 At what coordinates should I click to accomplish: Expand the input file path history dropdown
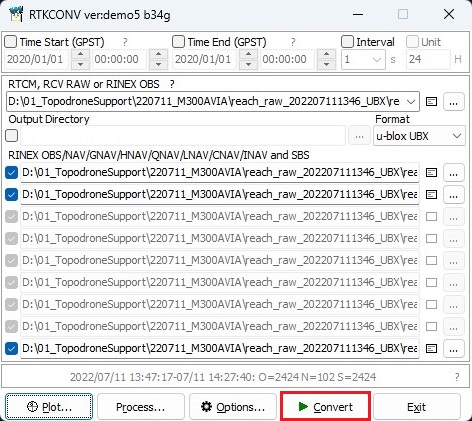(411, 101)
